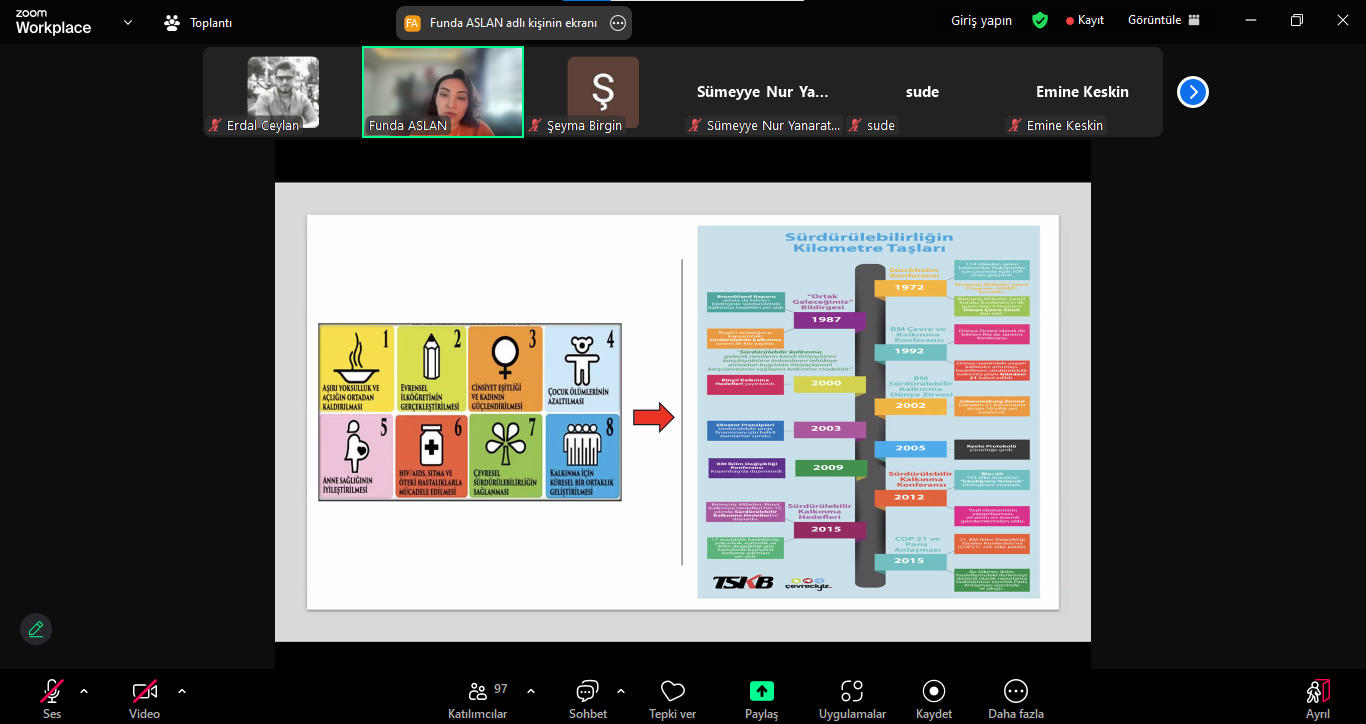The image size is (1366, 724).
Task: Open the Toplantı tab
Action: [x=198, y=22]
